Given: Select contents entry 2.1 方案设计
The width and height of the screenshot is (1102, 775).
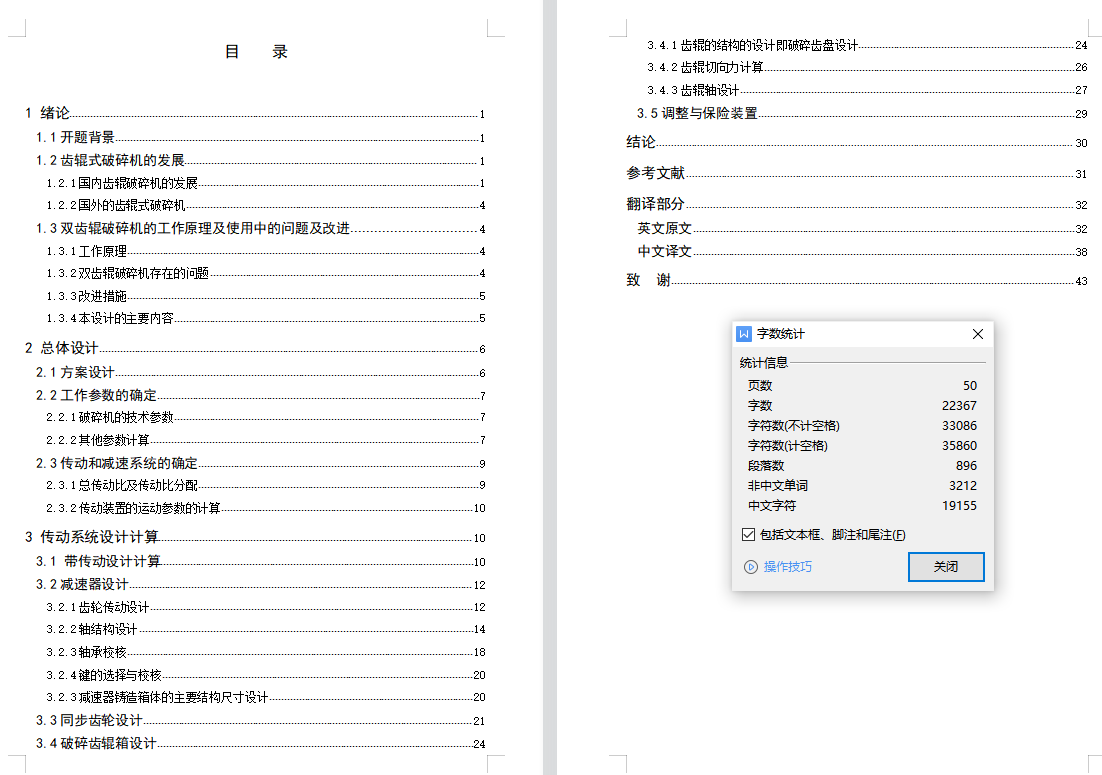Looking at the screenshot, I should (x=75, y=372).
